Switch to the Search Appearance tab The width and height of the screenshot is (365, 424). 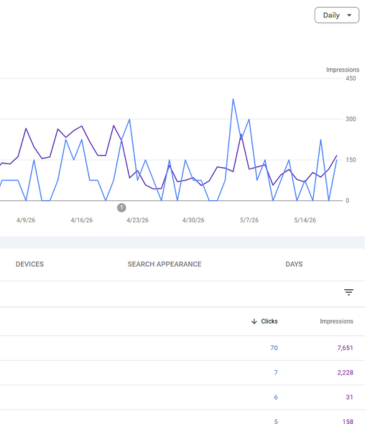coord(164,264)
